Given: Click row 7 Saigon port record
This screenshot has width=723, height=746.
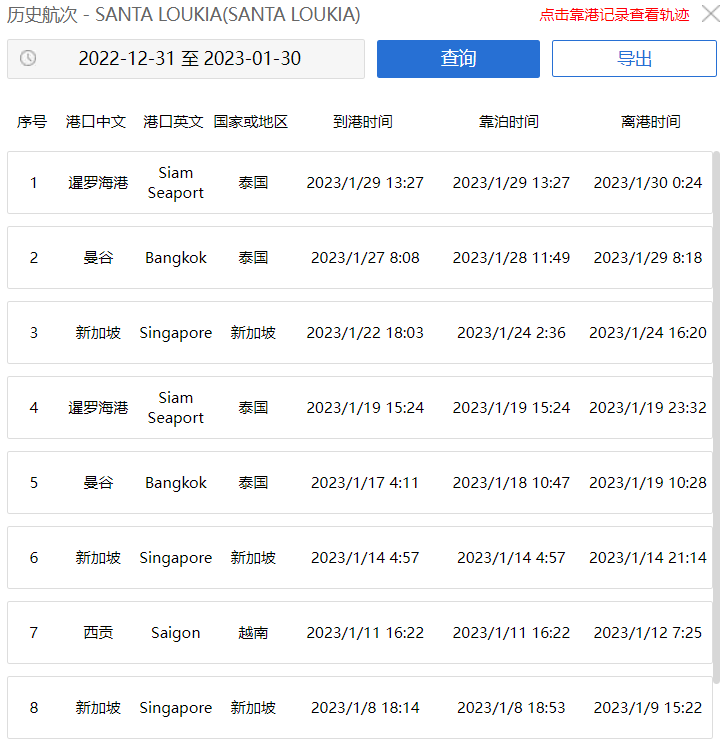Looking at the screenshot, I should [360, 633].
